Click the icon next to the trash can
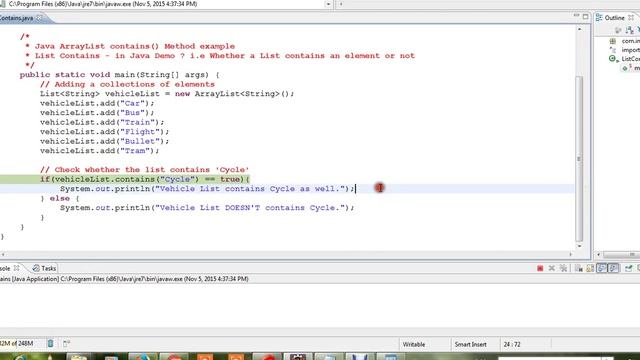 click(66, 343)
